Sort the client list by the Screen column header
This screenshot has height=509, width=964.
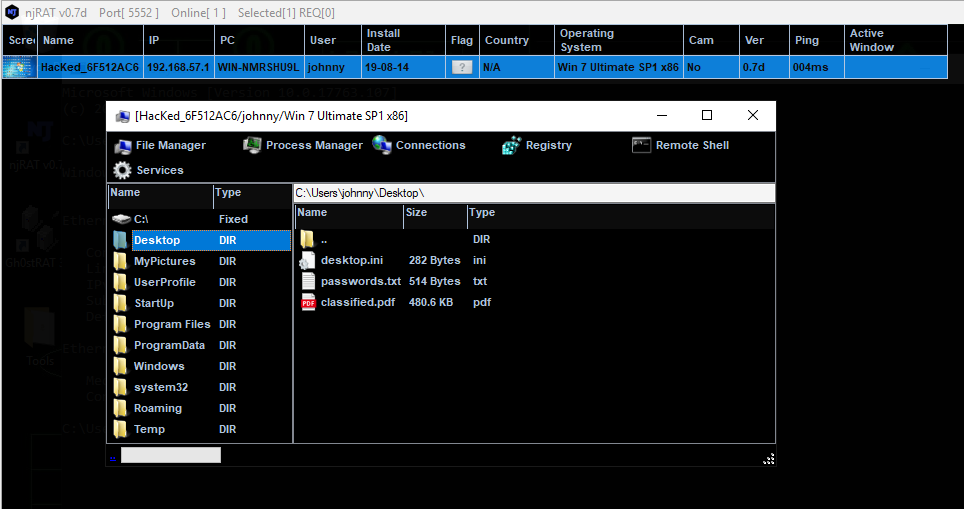pos(20,40)
